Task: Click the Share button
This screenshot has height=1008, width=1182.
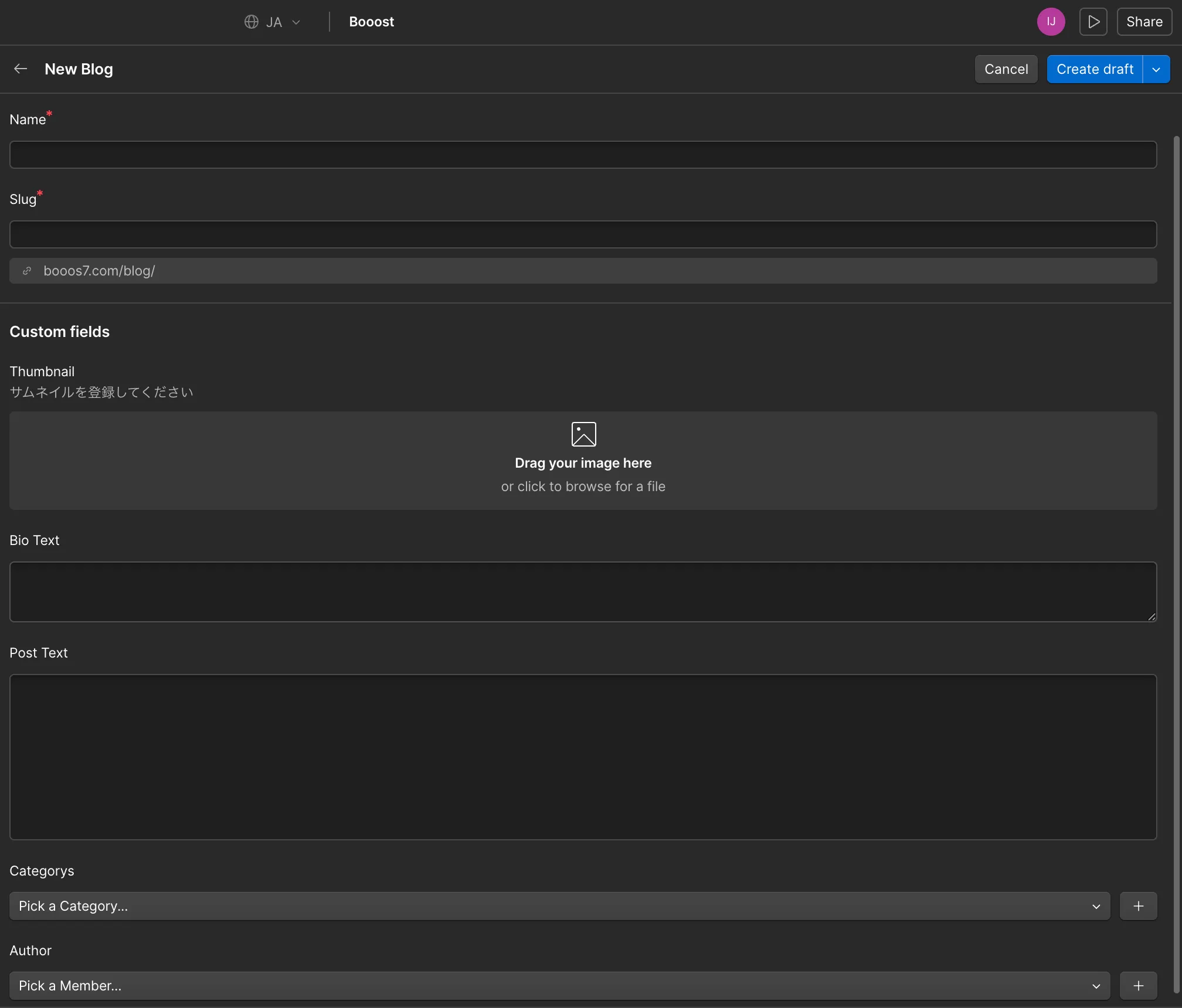Action: pos(1144,22)
